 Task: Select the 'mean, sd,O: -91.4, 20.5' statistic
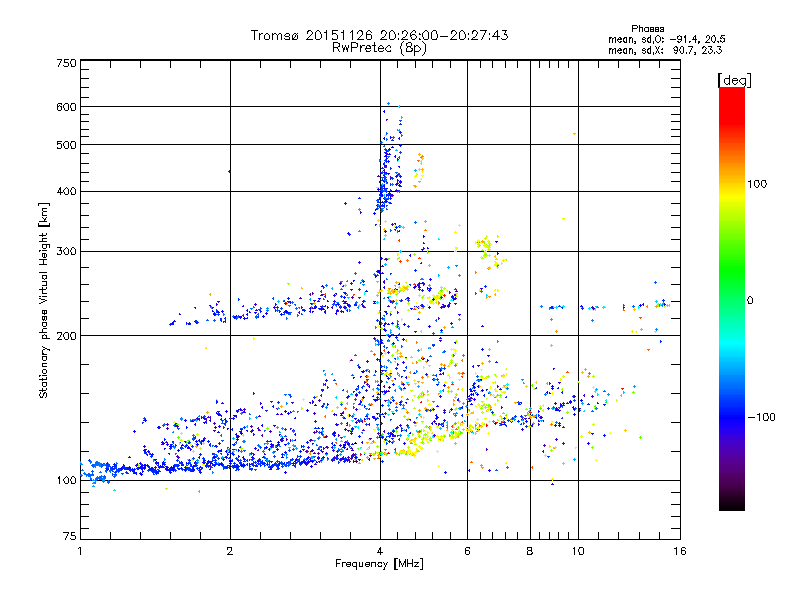tap(666, 39)
